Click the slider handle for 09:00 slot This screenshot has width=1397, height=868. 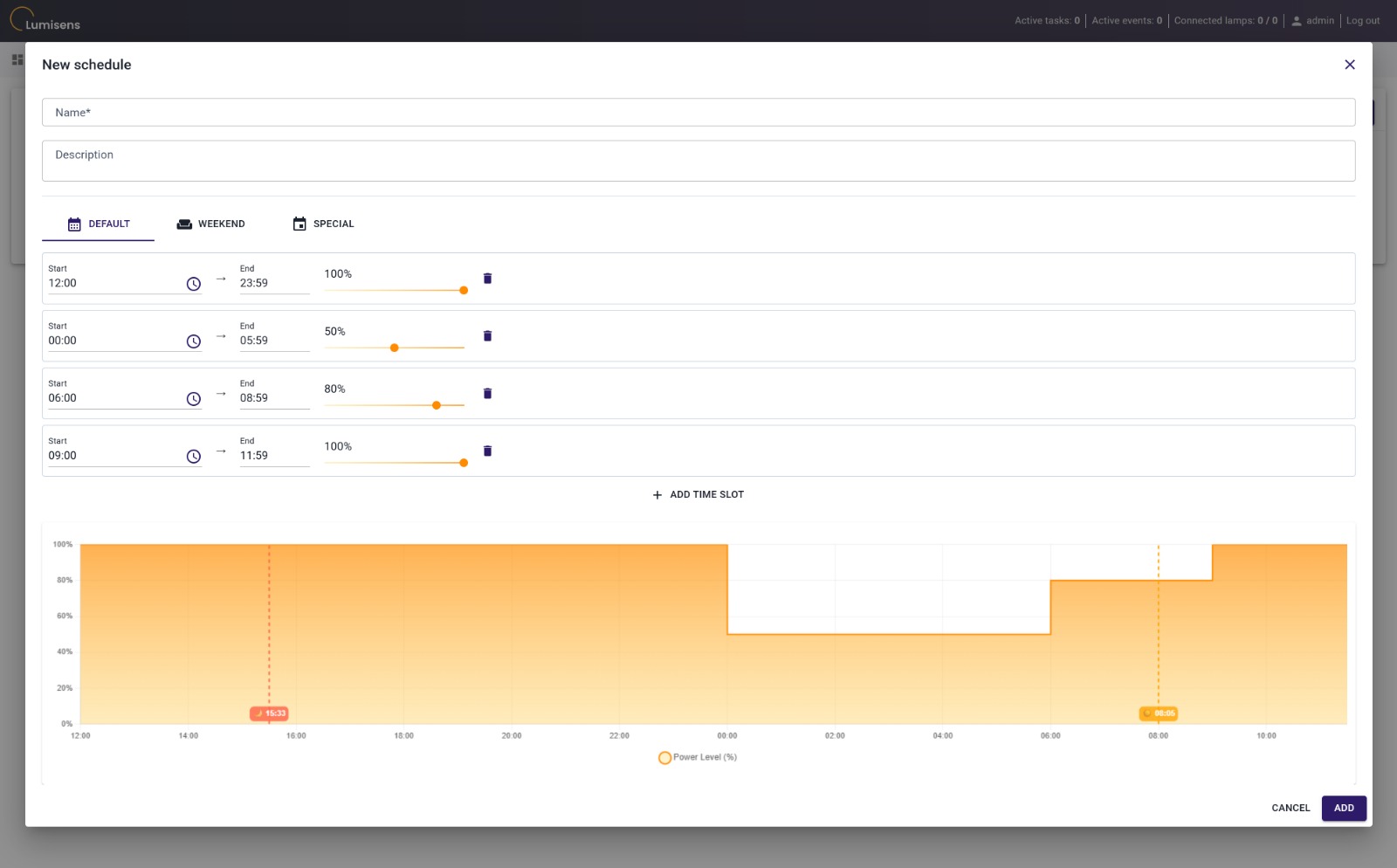coord(464,464)
